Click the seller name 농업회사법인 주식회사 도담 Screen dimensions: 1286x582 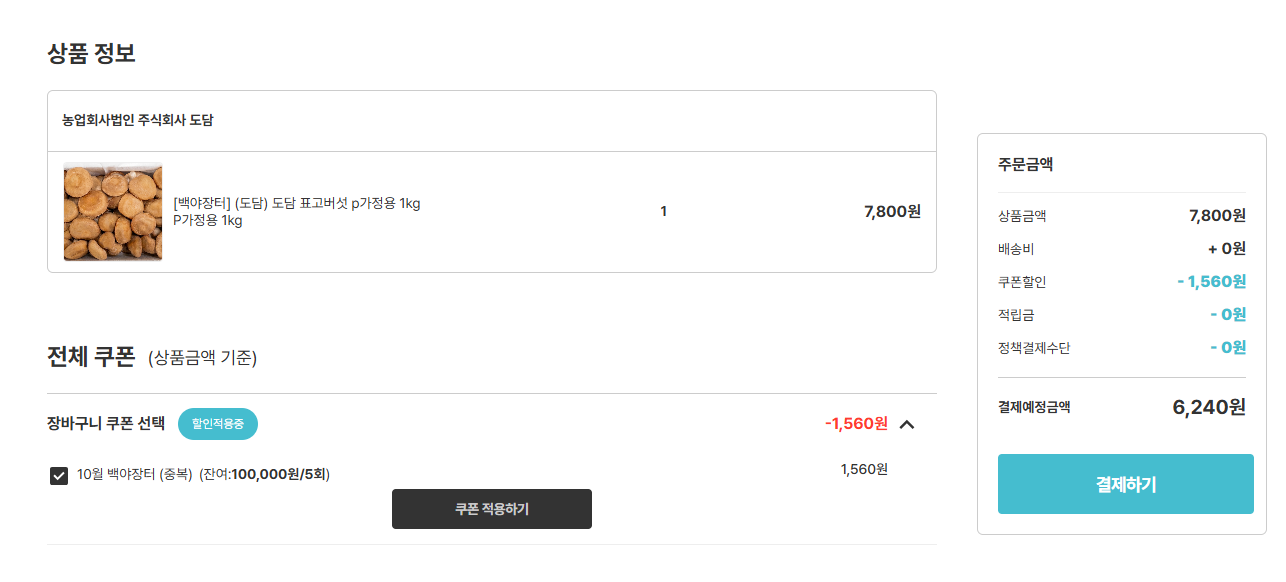[138, 120]
